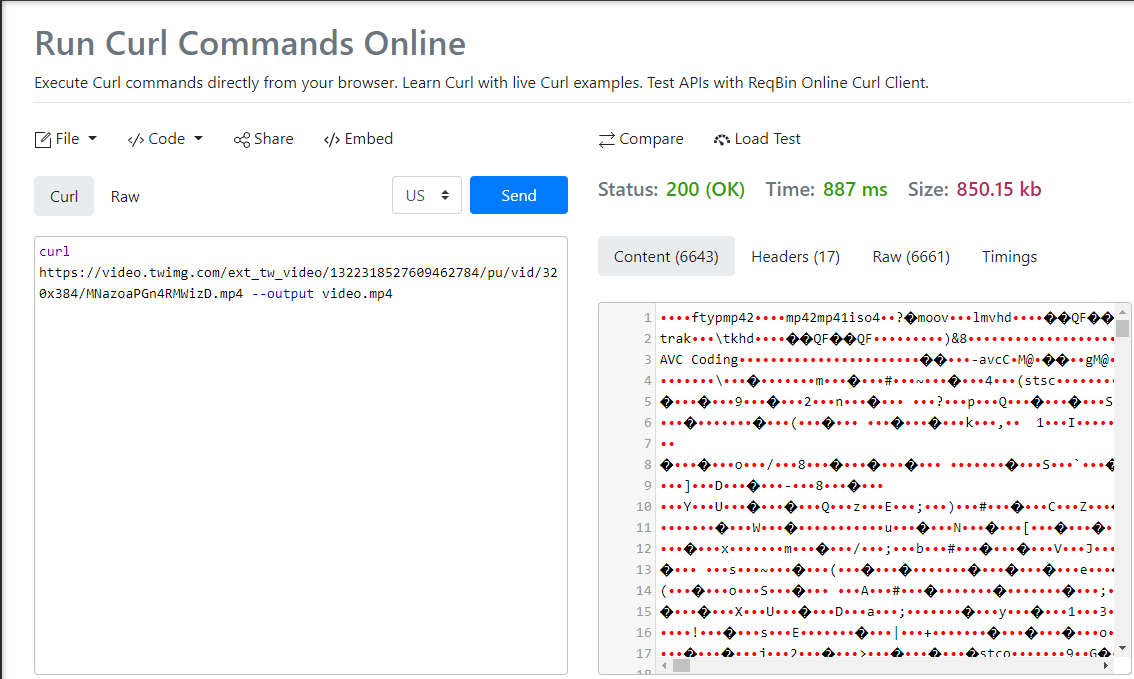Open the Compare tool

641,139
